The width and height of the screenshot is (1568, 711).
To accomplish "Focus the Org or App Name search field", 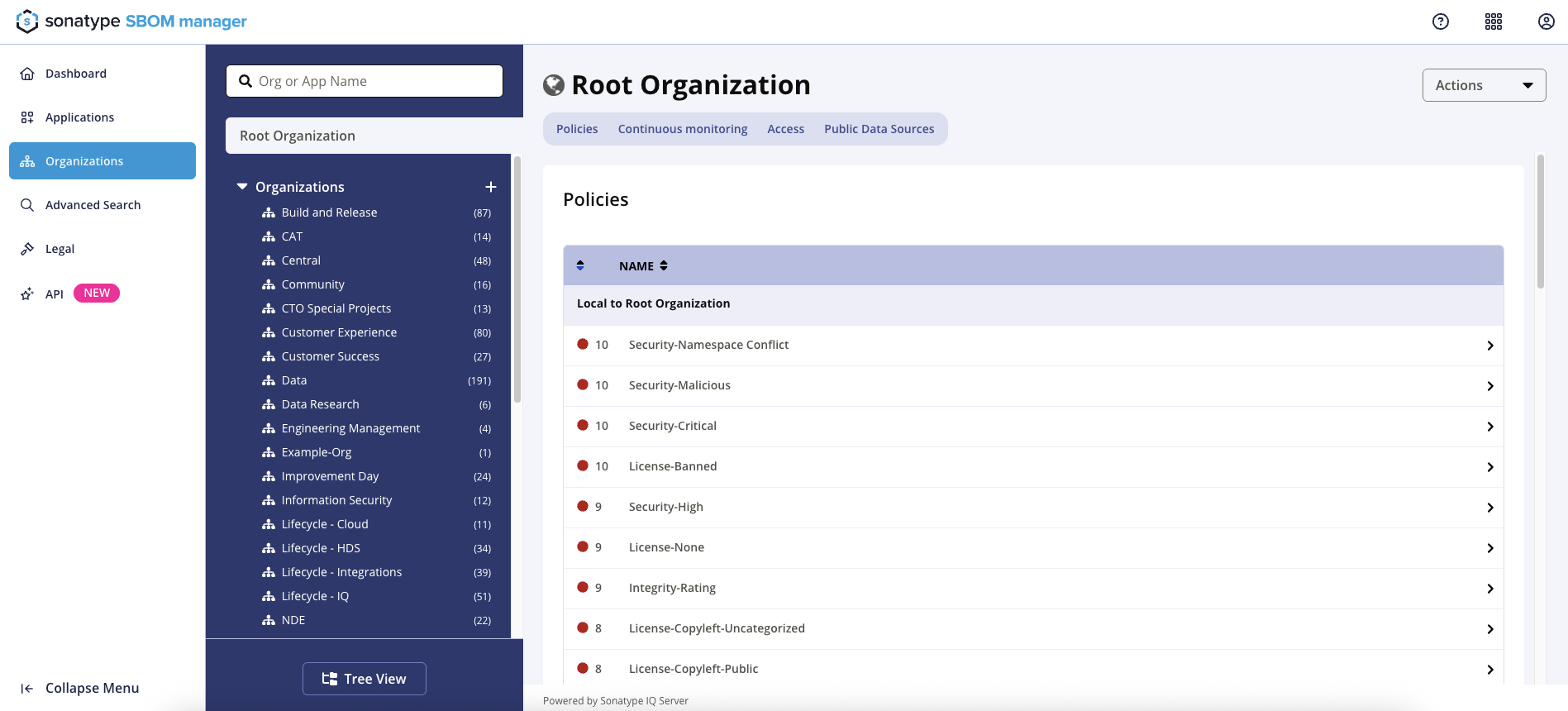I will coord(365,81).
